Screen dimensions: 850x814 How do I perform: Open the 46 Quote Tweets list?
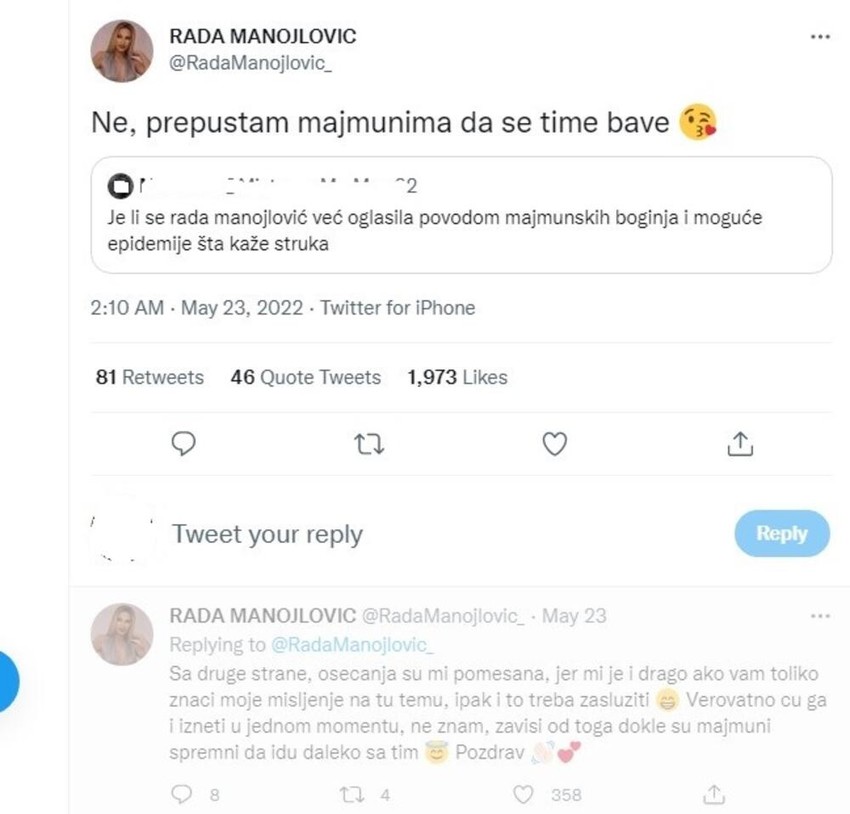coord(306,377)
